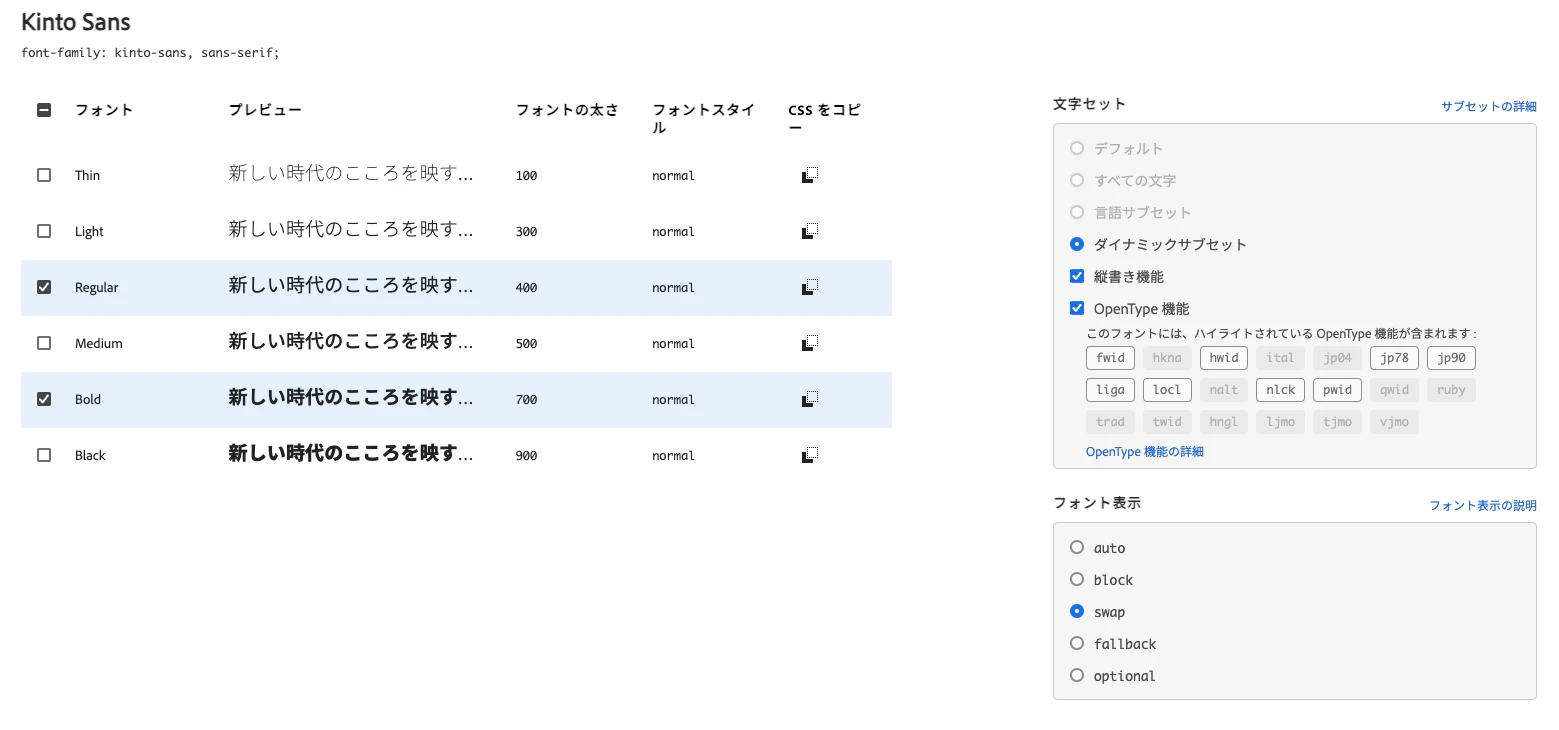Toggle the pwid OpenType feature
Screen dimensions: 1559x730
1337,390
